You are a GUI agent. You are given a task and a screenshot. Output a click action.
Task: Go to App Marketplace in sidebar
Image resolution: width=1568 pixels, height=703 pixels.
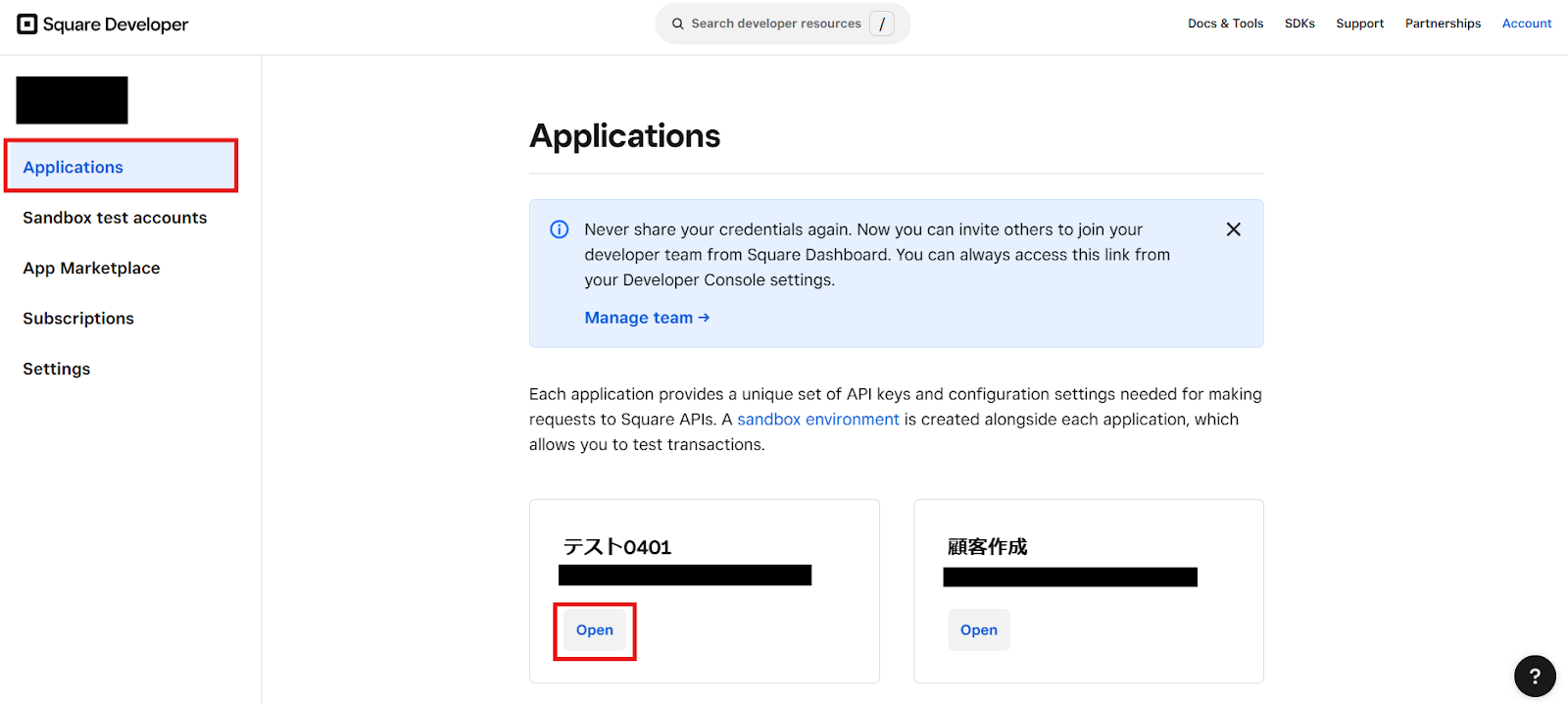pos(91,268)
